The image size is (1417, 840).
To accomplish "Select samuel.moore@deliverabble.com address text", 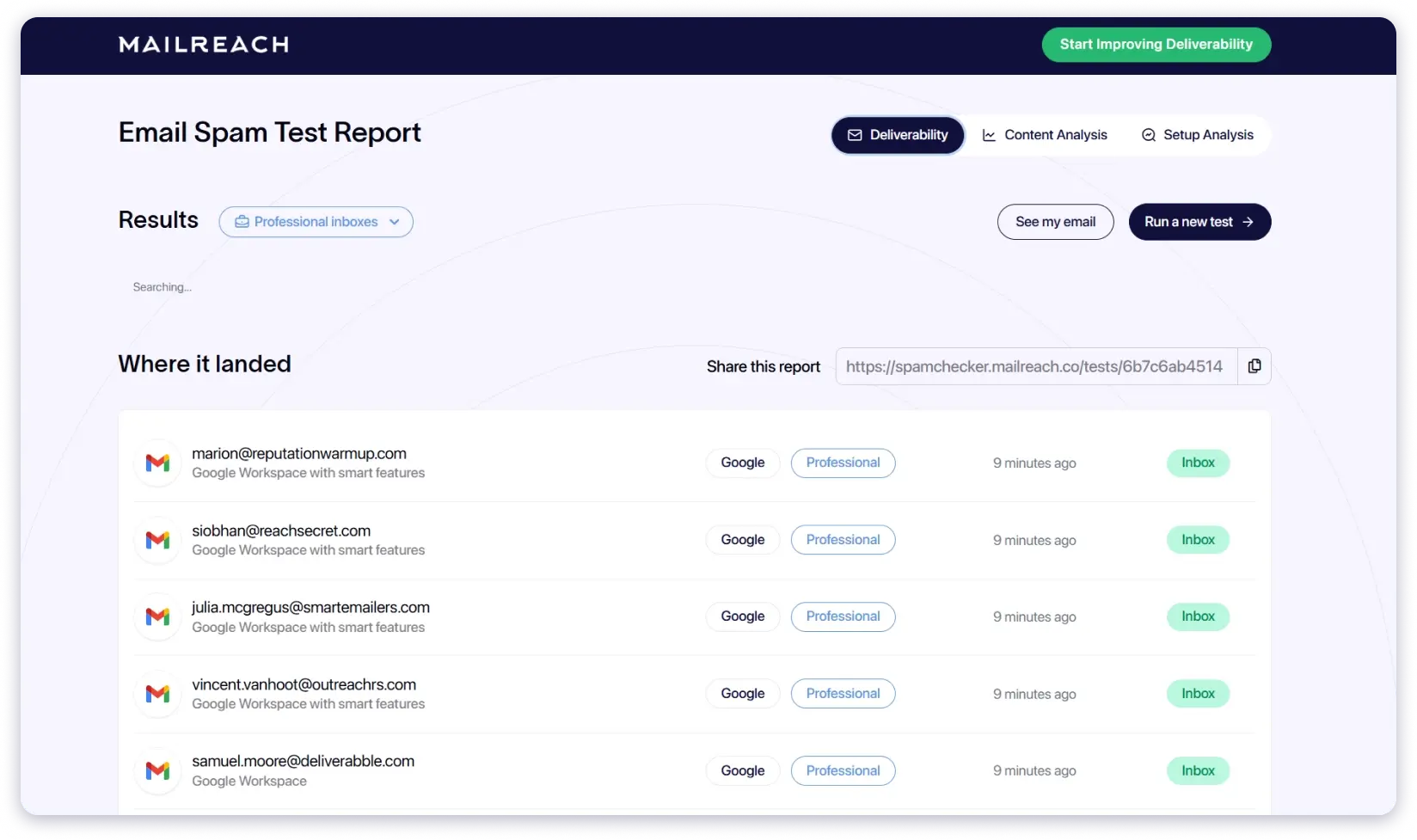I will [303, 762].
